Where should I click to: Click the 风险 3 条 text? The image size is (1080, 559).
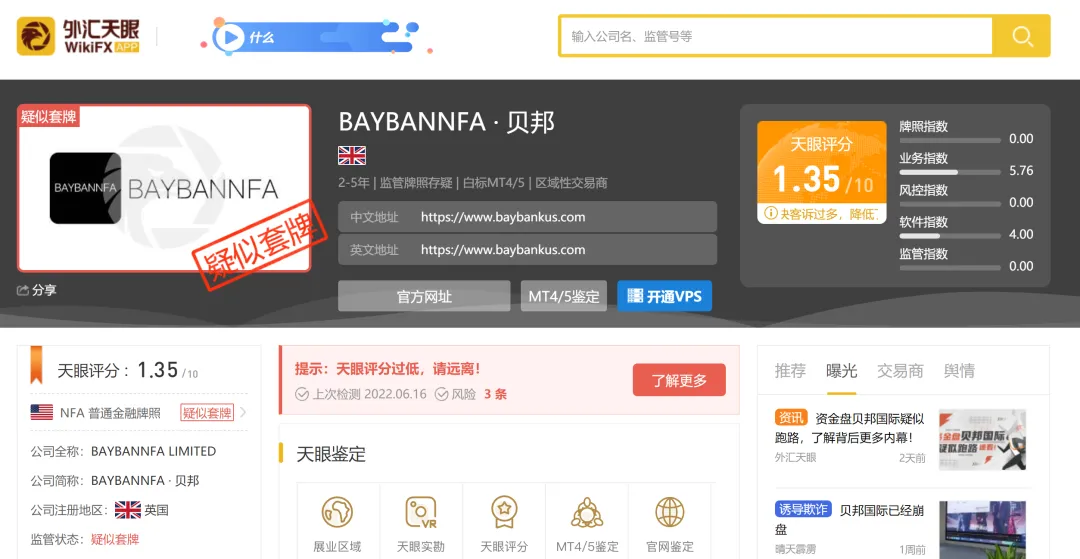pyautogui.click(x=479, y=394)
